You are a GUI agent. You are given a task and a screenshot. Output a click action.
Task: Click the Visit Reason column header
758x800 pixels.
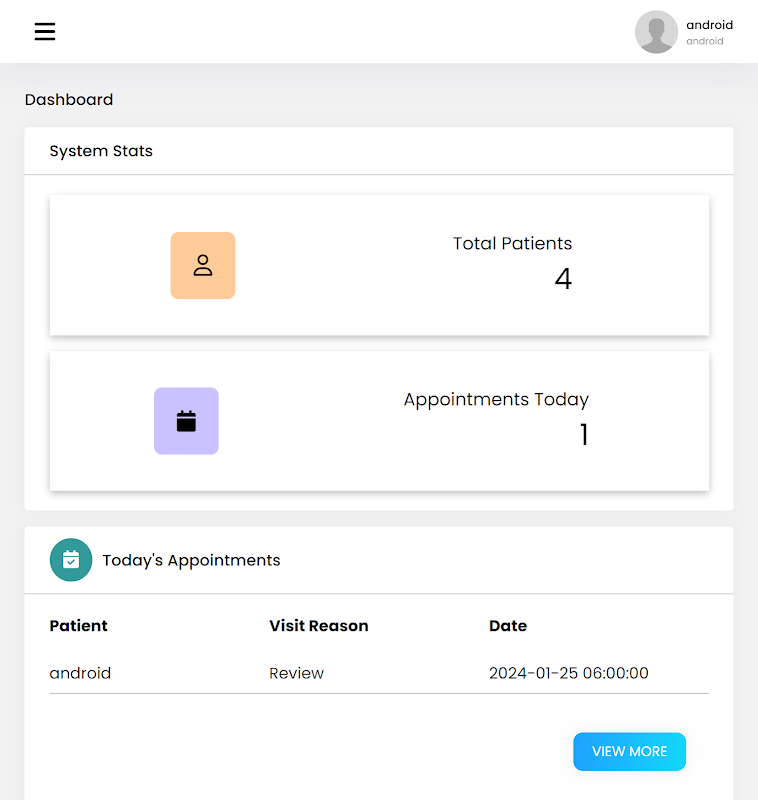click(318, 626)
